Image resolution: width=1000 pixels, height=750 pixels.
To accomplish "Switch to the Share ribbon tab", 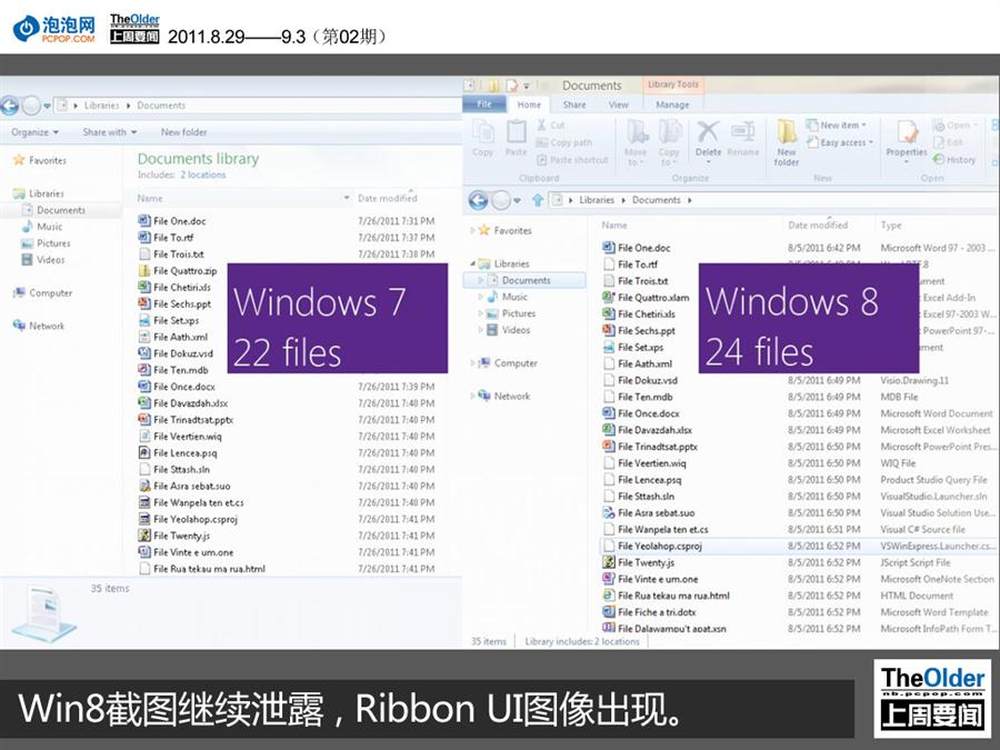I will tap(575, 105).
